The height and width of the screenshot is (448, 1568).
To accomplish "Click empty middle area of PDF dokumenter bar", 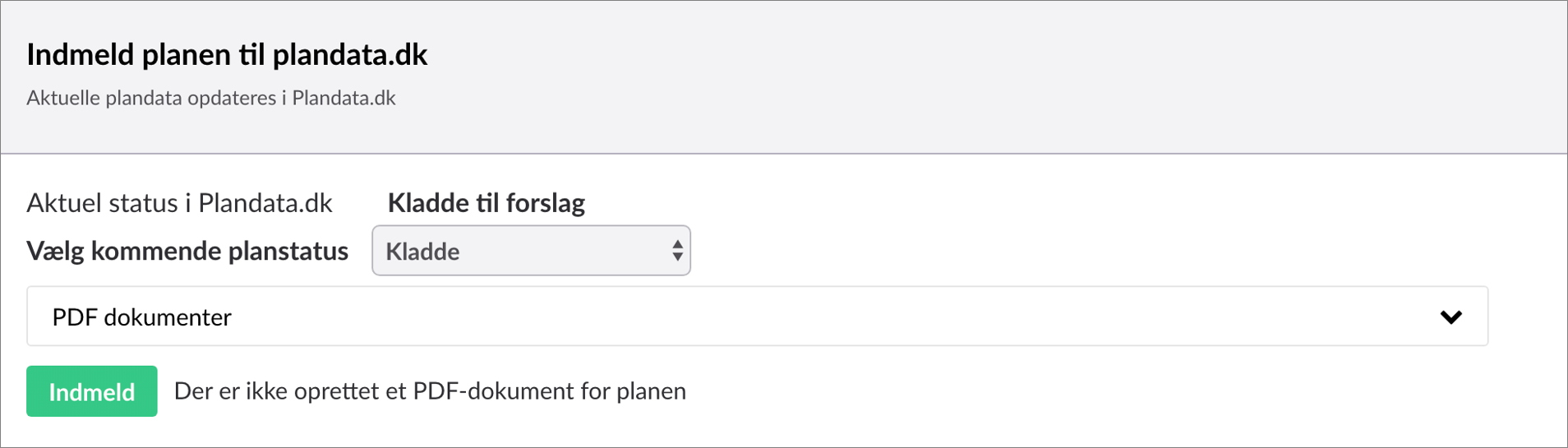I will pyautogui.click(x=822, y=316).
